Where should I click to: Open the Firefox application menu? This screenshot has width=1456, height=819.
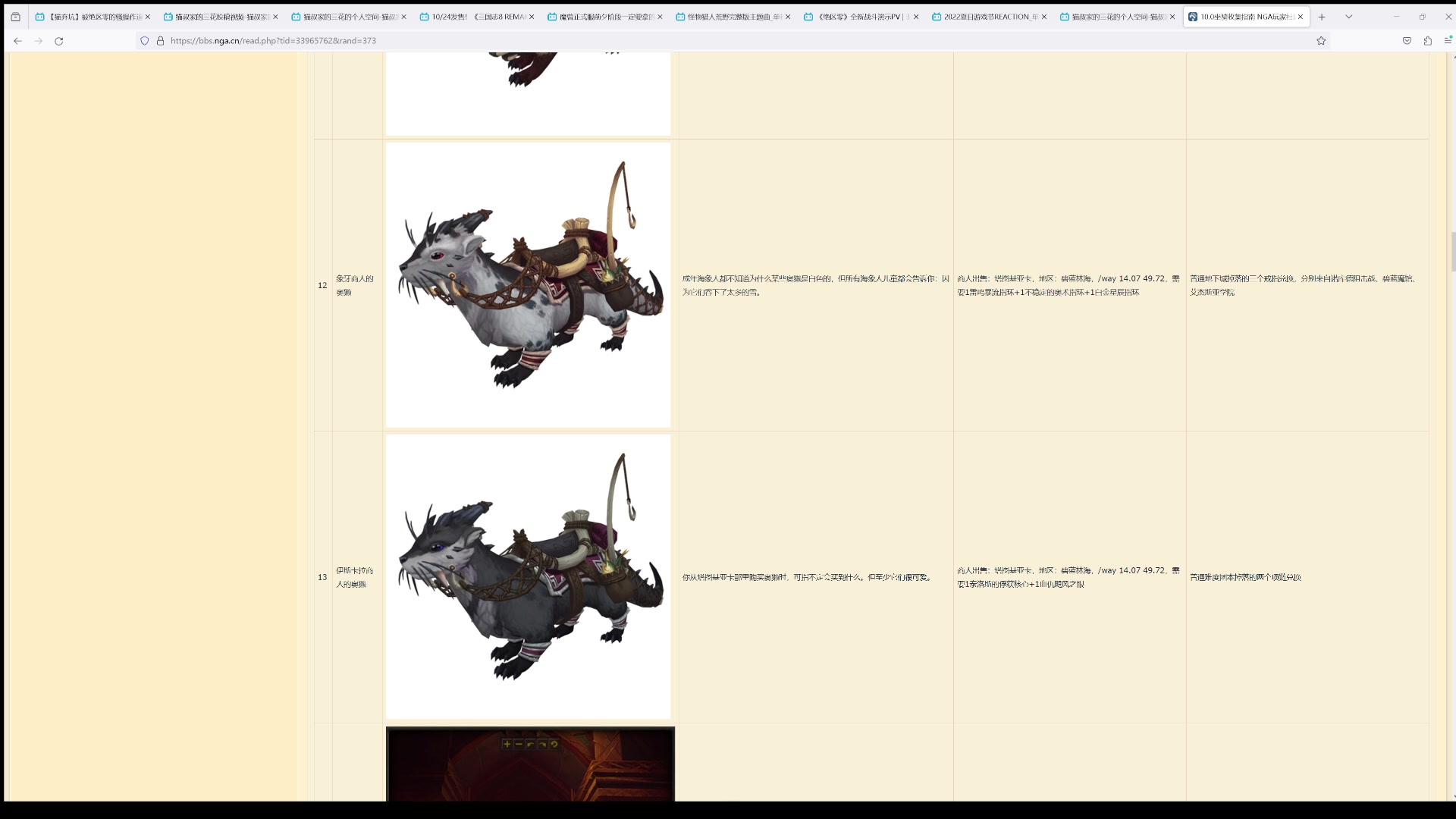pyautogui.click(x=1448, y=41)
